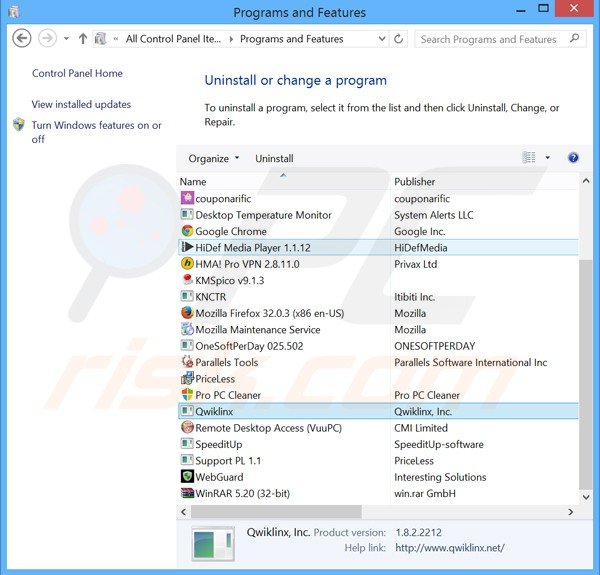Click the Pro PC Cleaner shield icon
600x575 pixels.
click(x=187, y=395)
